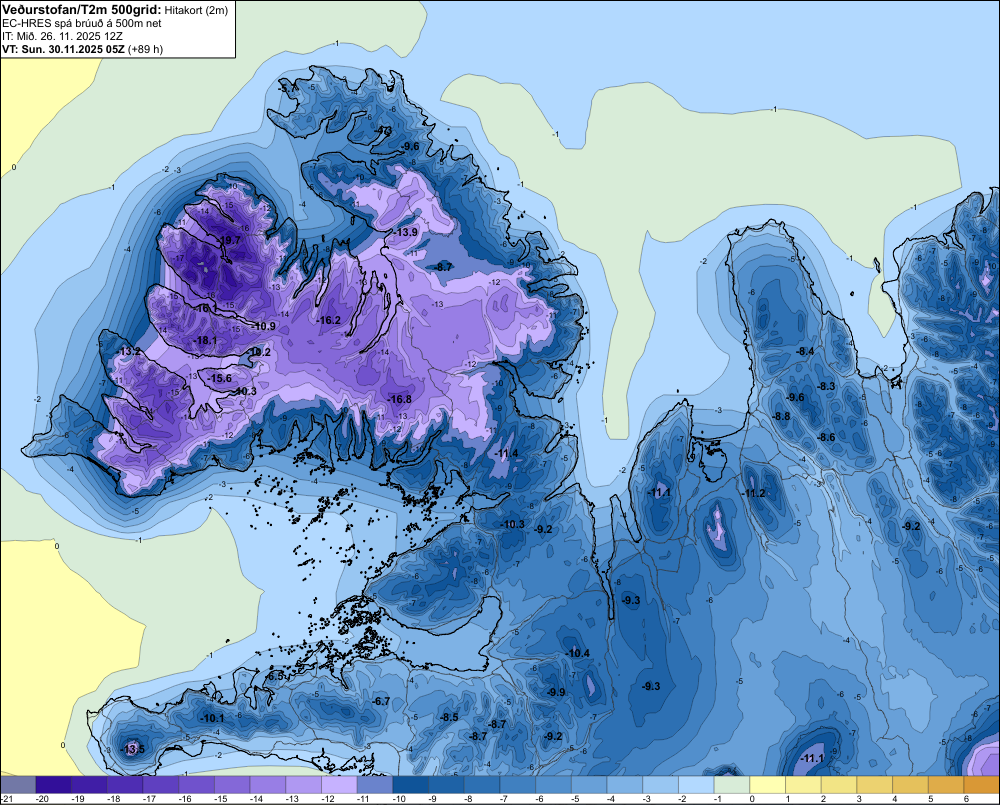1000x805 pixels.
Task: Select the 'EC-HRES spá brúuð á 500m net' line
Action: [x=82, y=23]
